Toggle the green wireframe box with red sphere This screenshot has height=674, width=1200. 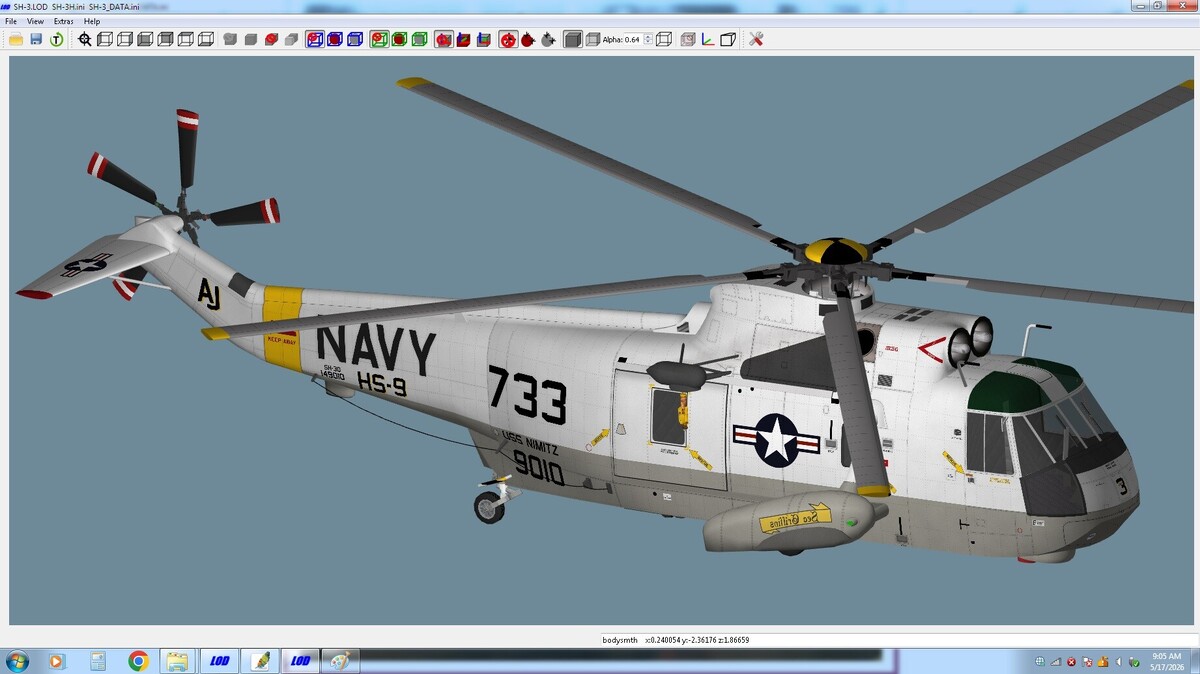[379, 39]
